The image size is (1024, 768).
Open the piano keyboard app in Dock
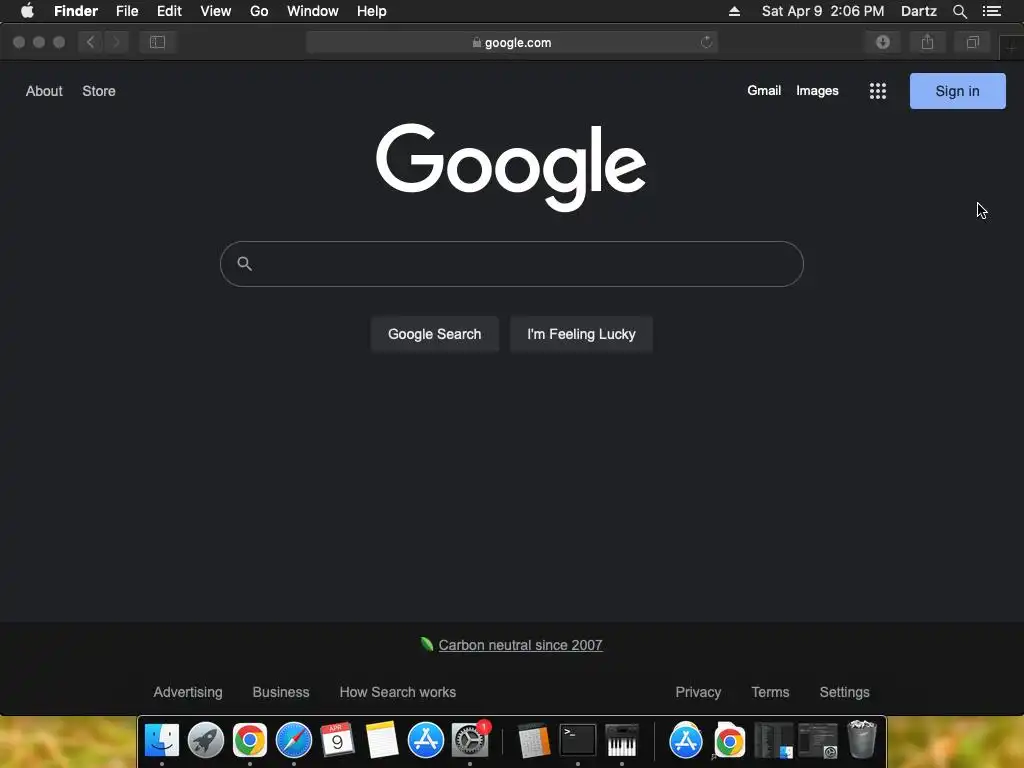pyautogui.click(x=622, y=741)
